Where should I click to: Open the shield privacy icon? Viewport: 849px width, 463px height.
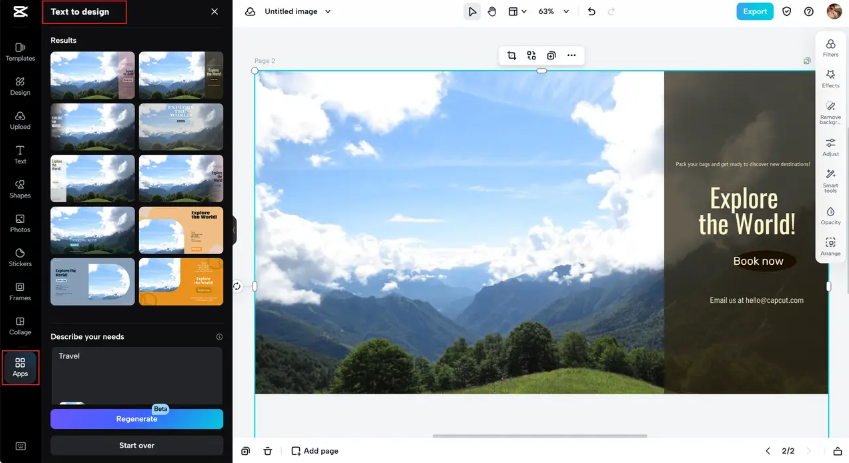(787, 11)
